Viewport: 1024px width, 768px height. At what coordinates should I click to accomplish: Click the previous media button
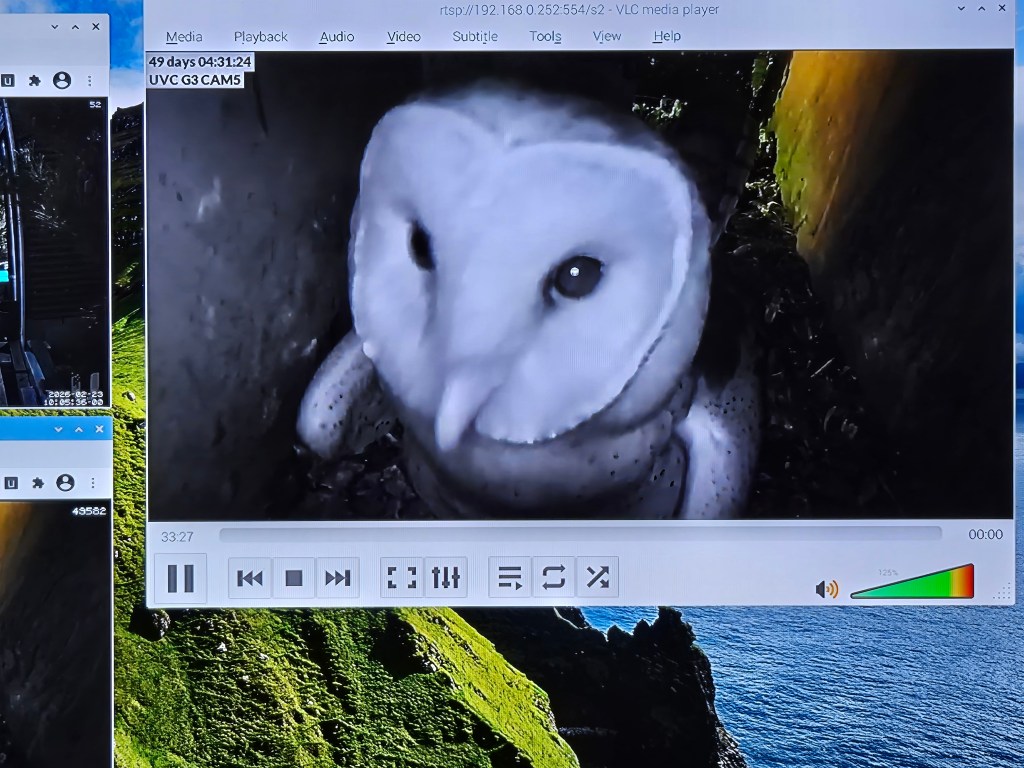[250, 578]
